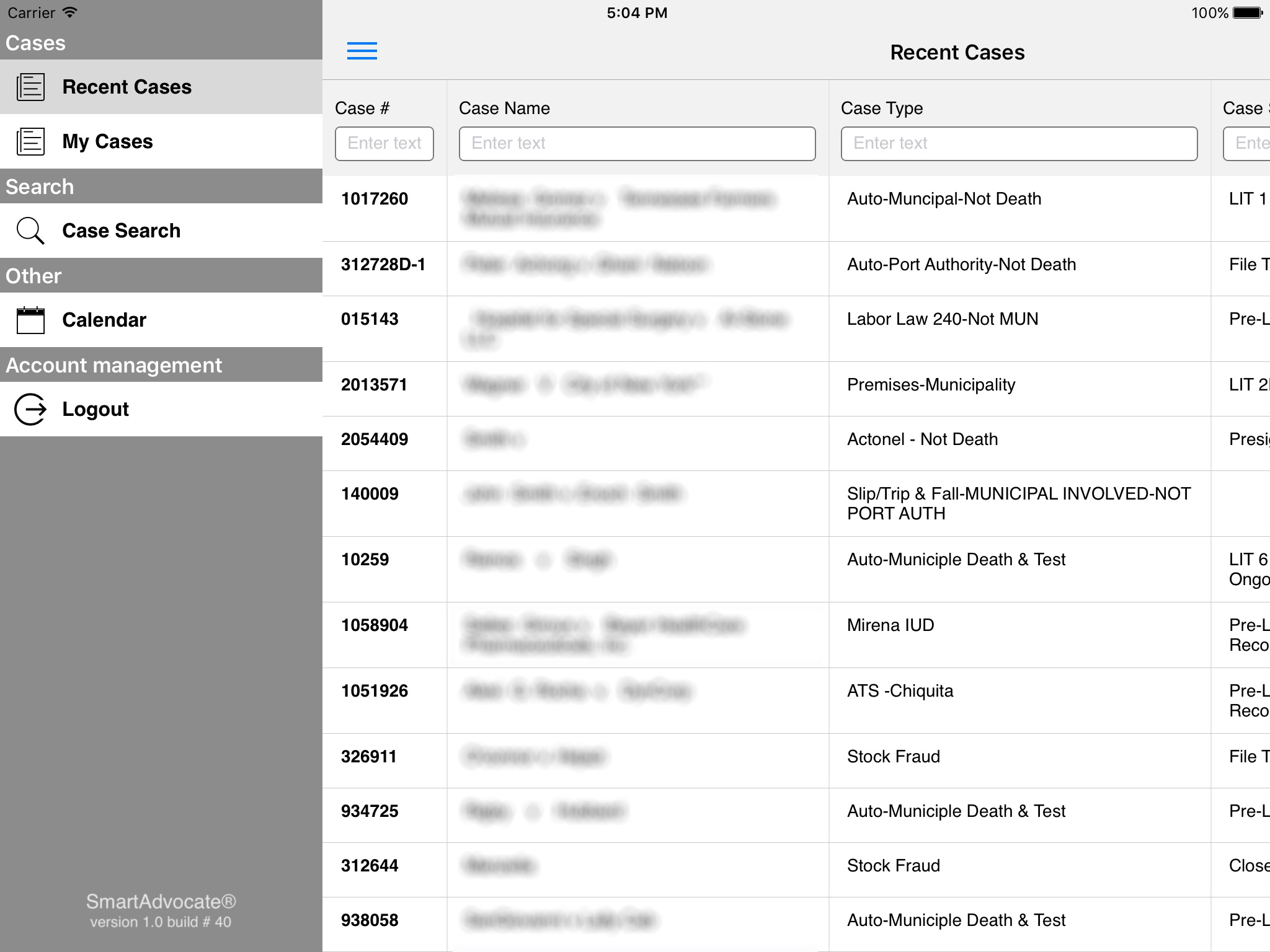Open case number 1017260
This screenshot has height=952, width=1270.
tap(796, 209)
